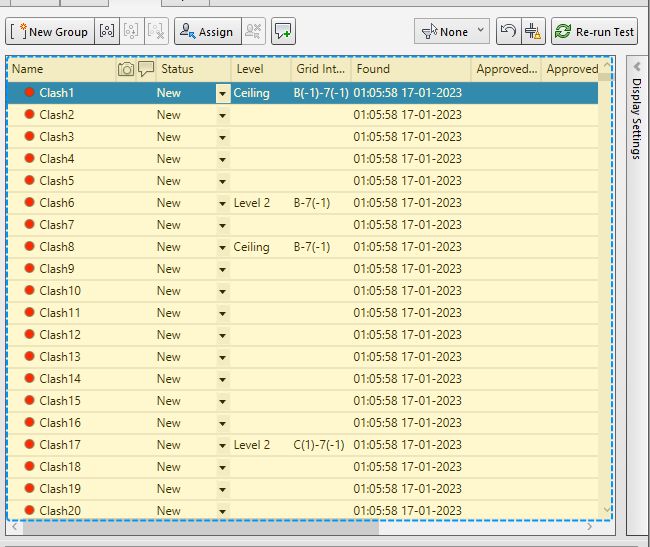Image resolution: width=650 pixels, height=547 pixels.
Task: Open Clash6 status dropdown arrow
Action: (x=222, y=203)
